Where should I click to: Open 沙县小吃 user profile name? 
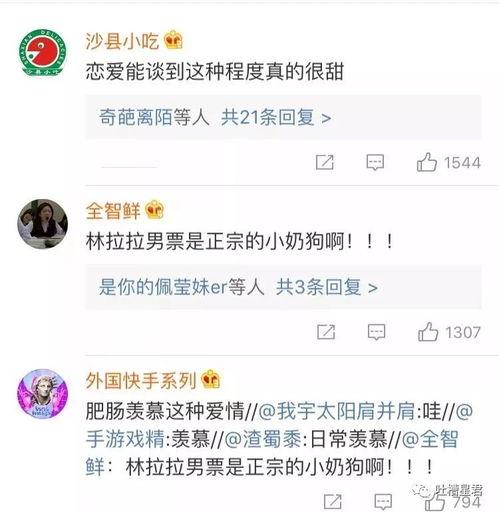point(122,41)
